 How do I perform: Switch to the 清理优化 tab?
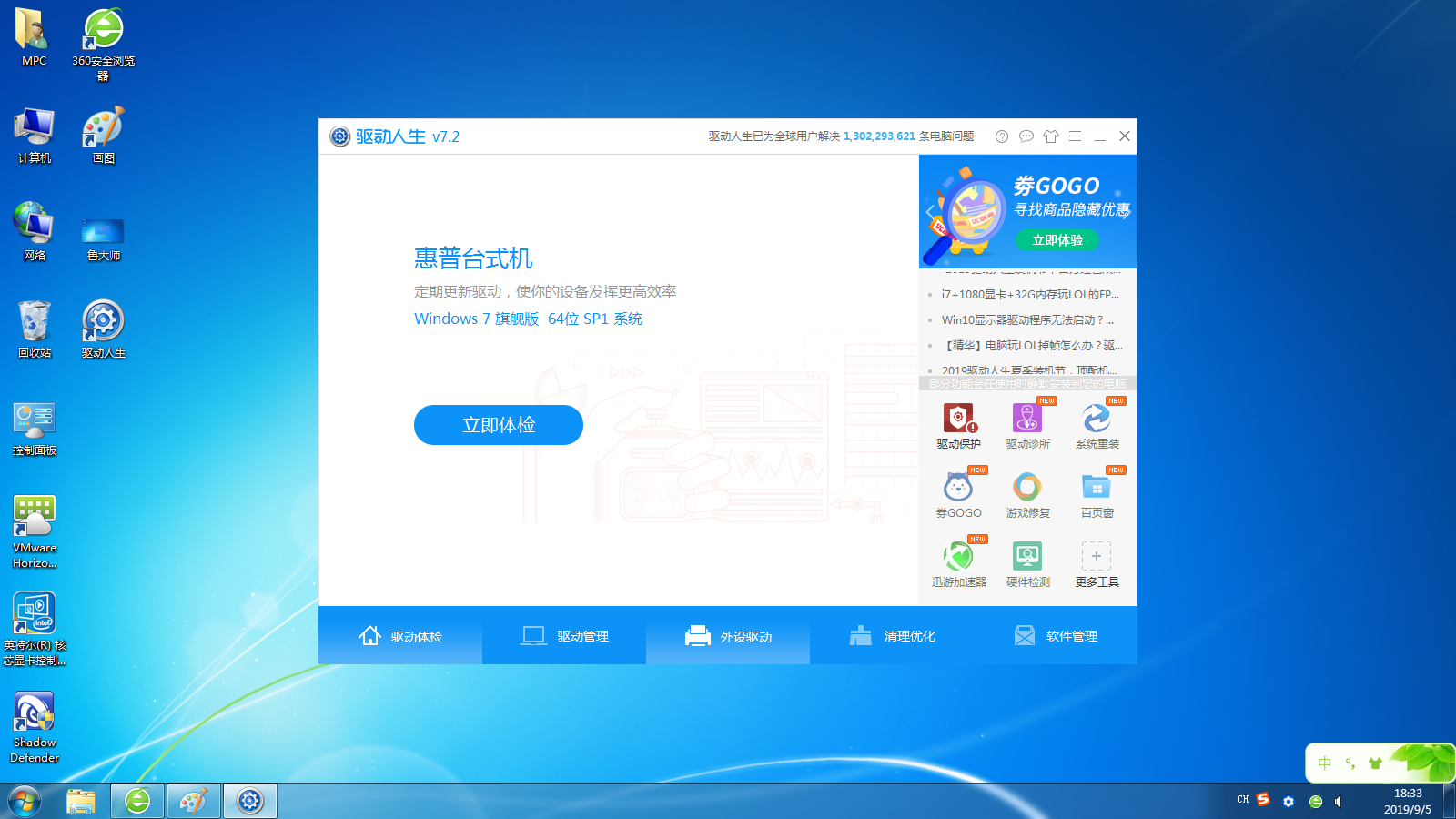pos(892,636)
